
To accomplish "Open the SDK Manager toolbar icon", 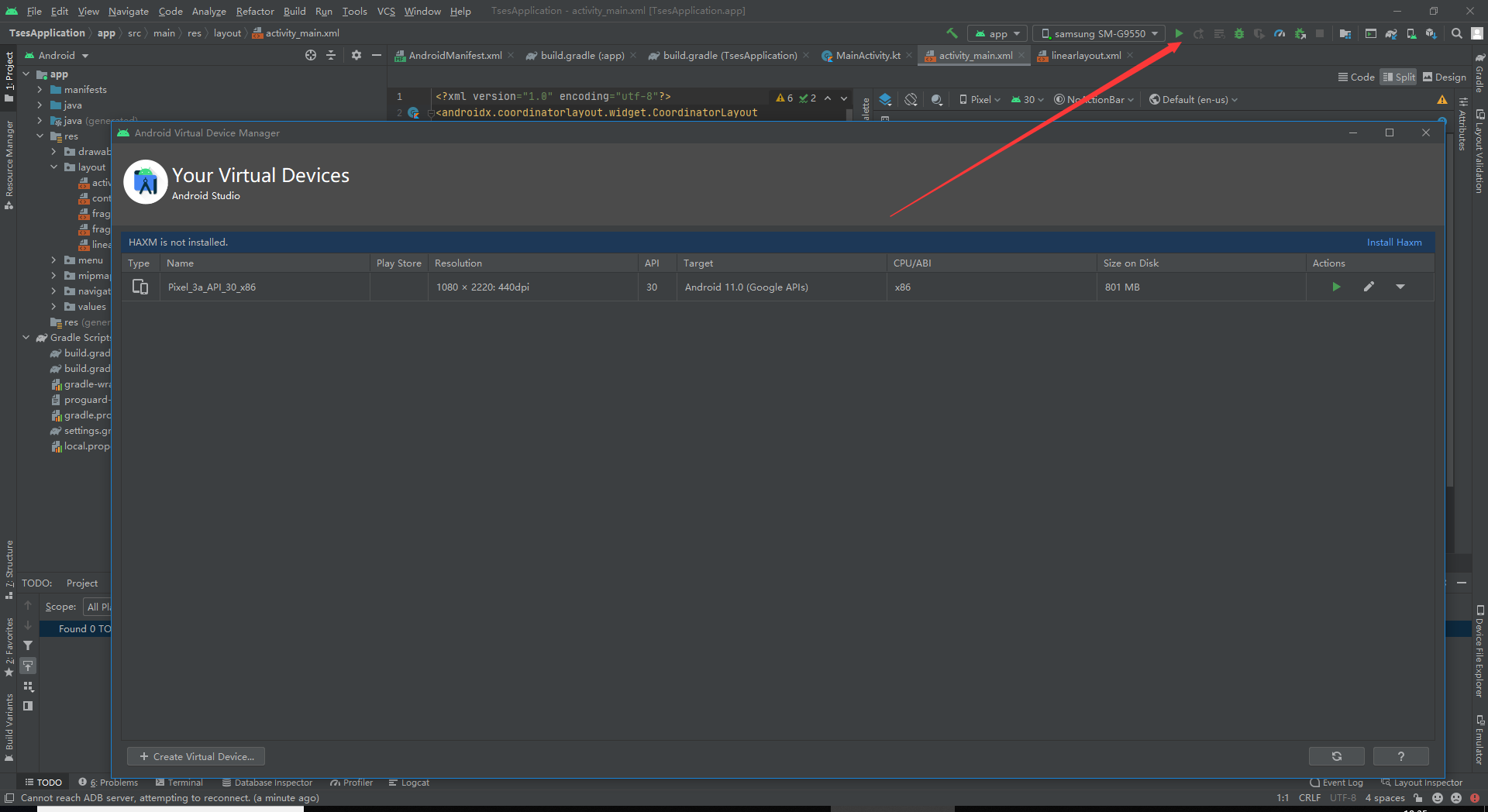I will click(x=1431, y=33).
